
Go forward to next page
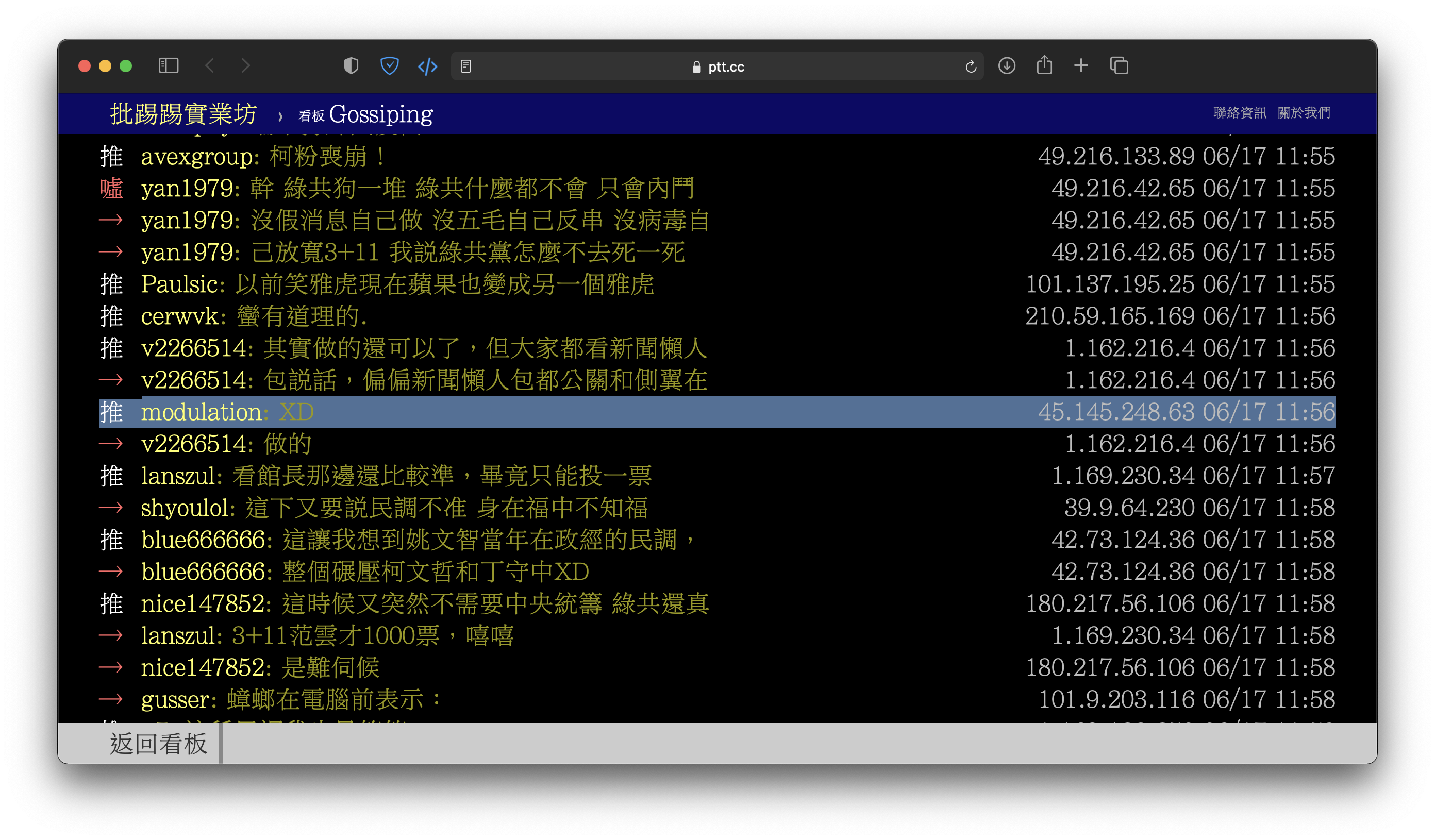245,66
